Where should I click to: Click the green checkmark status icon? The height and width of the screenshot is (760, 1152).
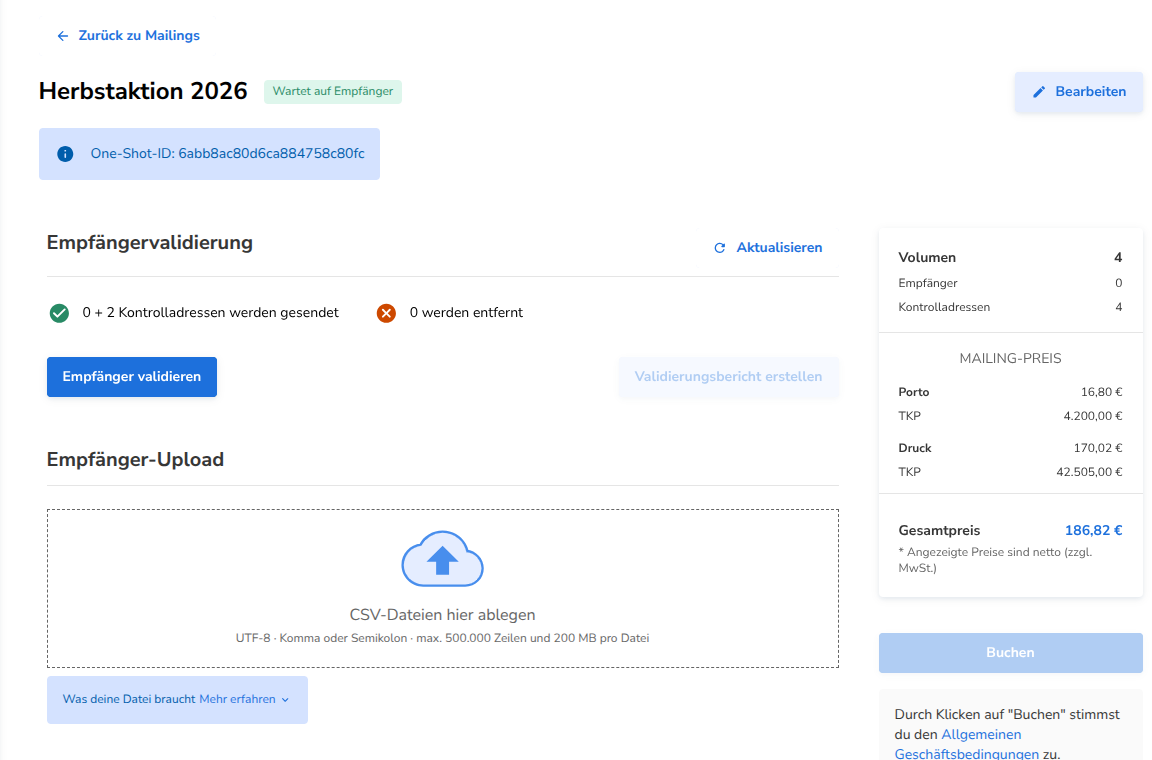tap(60, 313)
